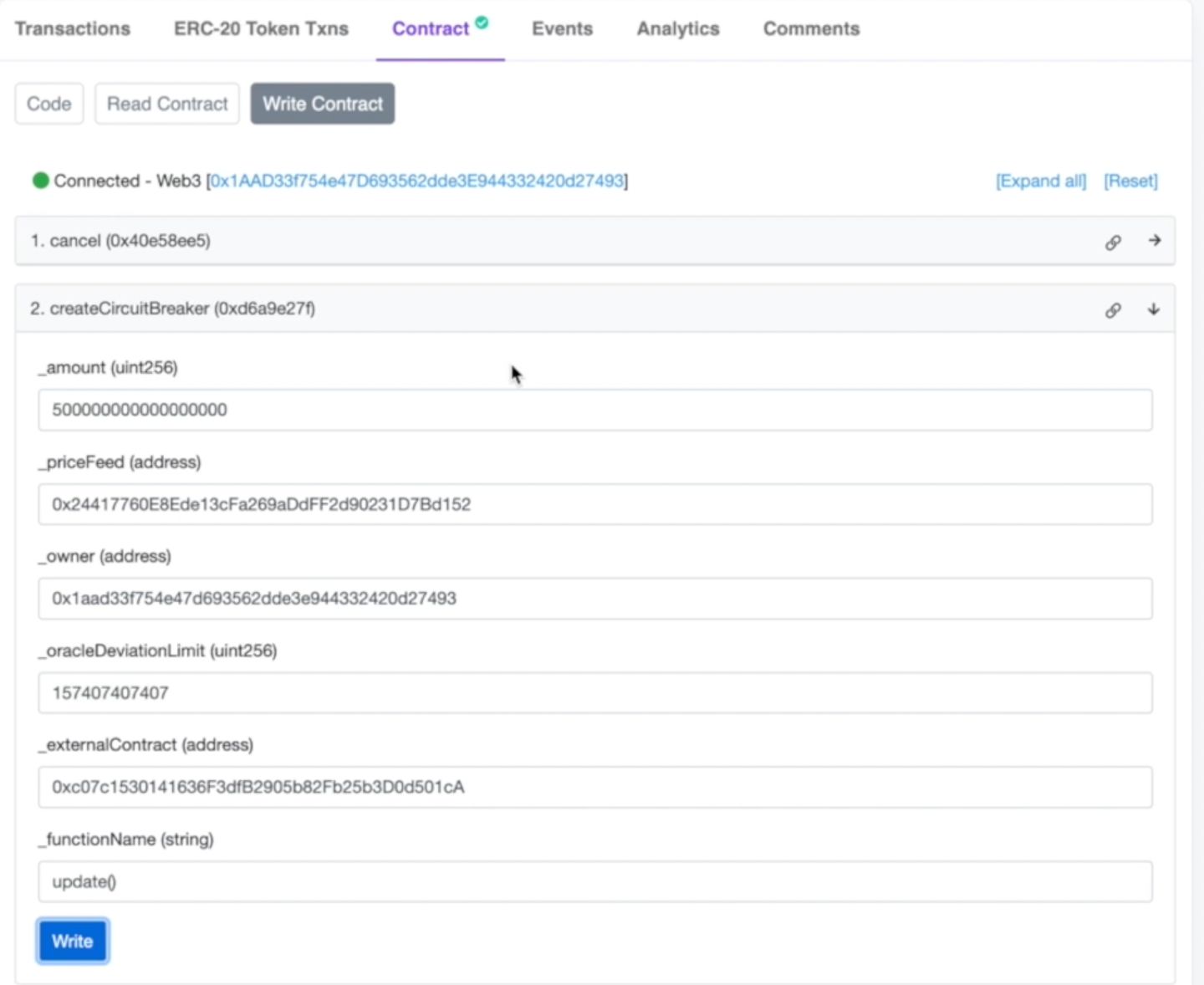Viewport: 1204px width, 985px height.
Task: Focus the _externalContract address input
Action: [595, 787]
